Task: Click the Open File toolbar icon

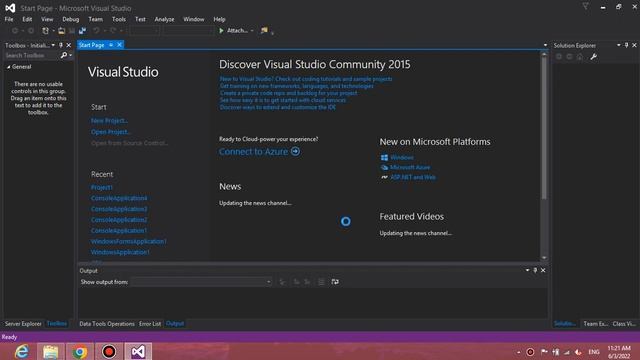Action: [61, 31]
